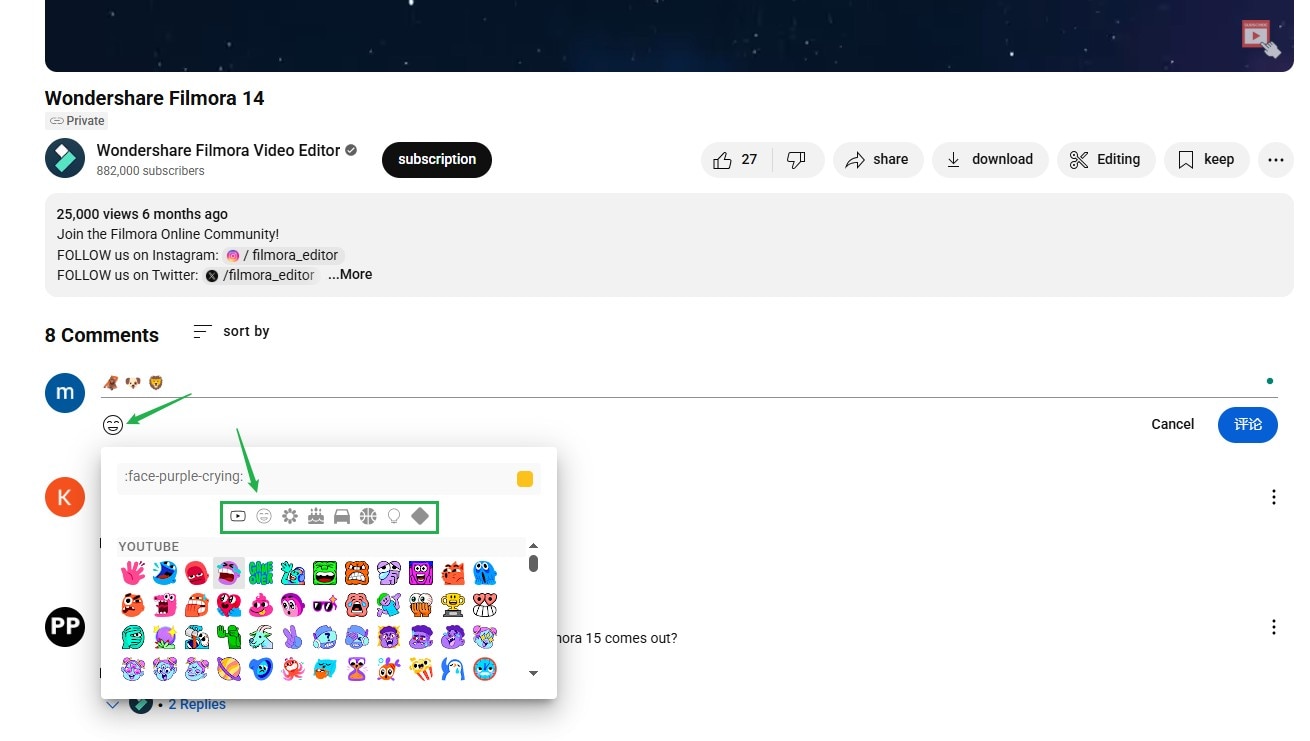Click the blue m user avatar
This screenshot has width=1310, height=741.
coord(65,393)
